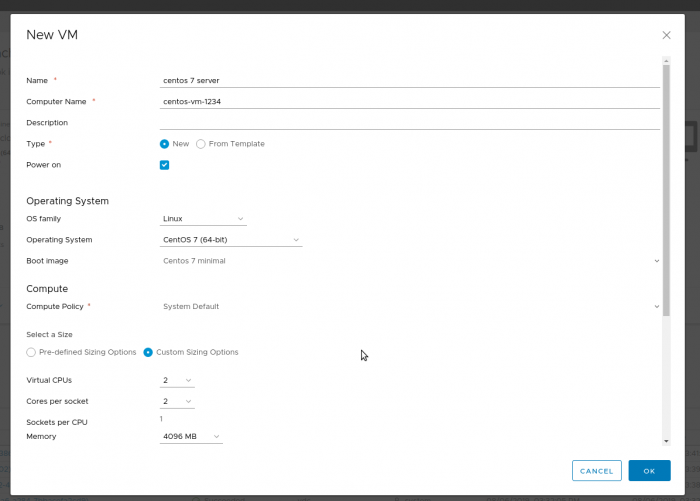Screen dimensions: 700x501
Task: Select From Template radio option
Action: click(201, 144)
